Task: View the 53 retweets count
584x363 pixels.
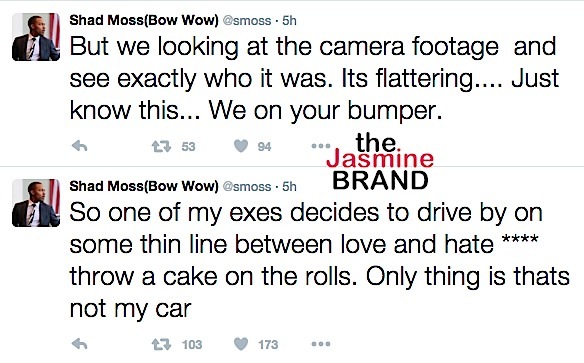Action: pos(188,147)
